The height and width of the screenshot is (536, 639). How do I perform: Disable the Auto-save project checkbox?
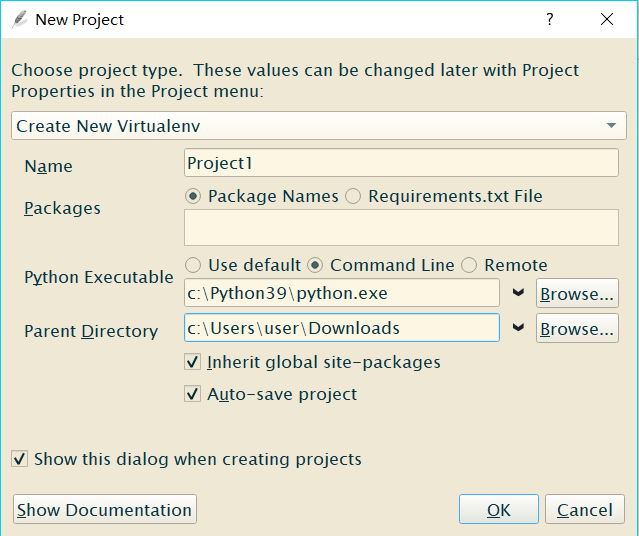pos(193,394)
